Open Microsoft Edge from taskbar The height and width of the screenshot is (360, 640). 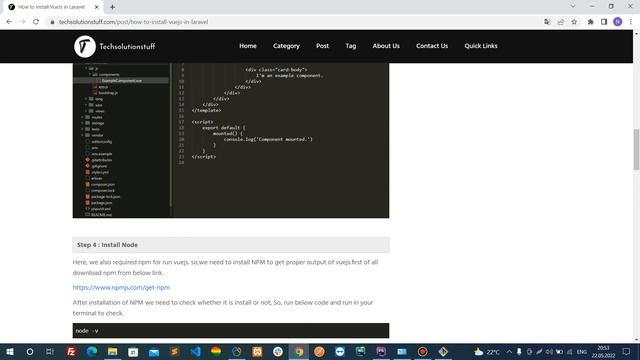click(x=92, y=351)
